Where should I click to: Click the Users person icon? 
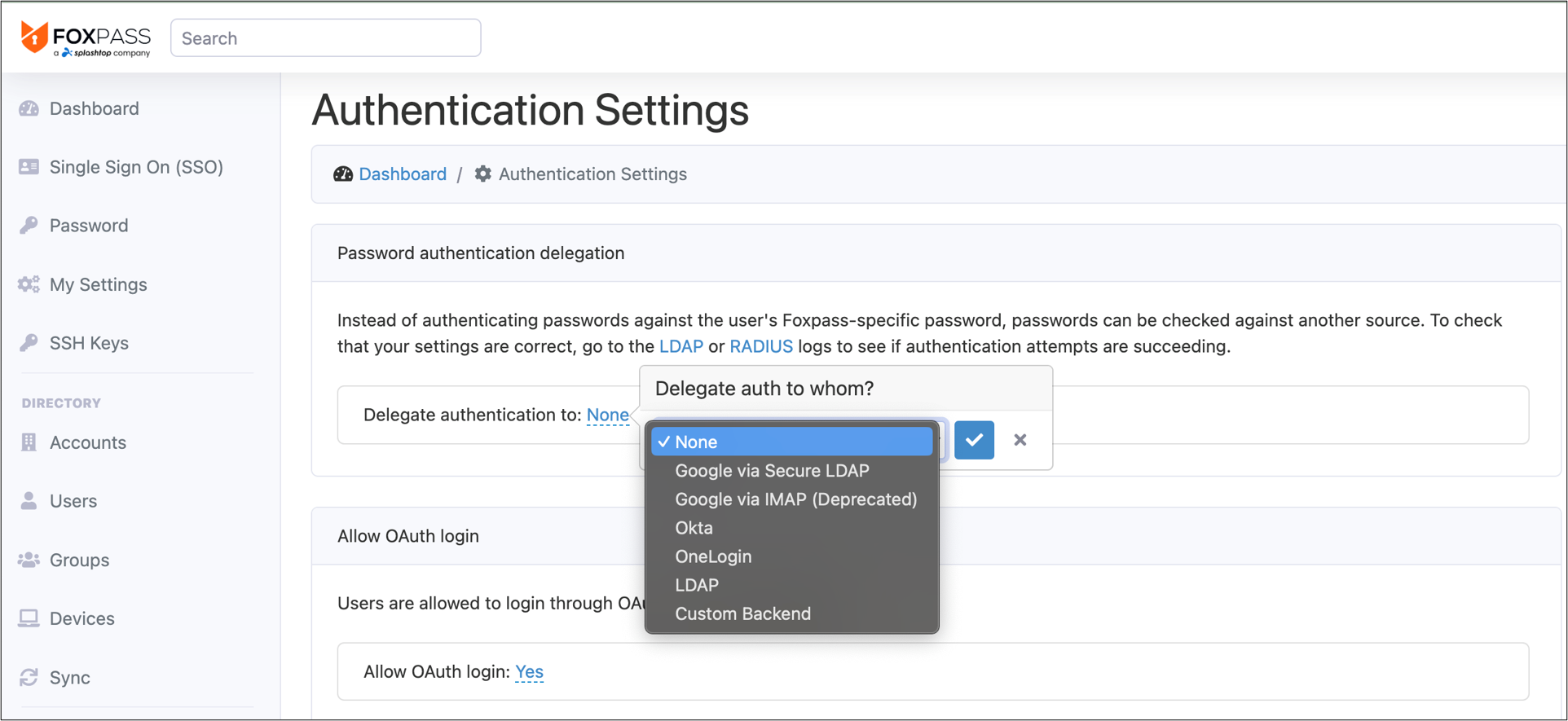click(x=29, y=501)
